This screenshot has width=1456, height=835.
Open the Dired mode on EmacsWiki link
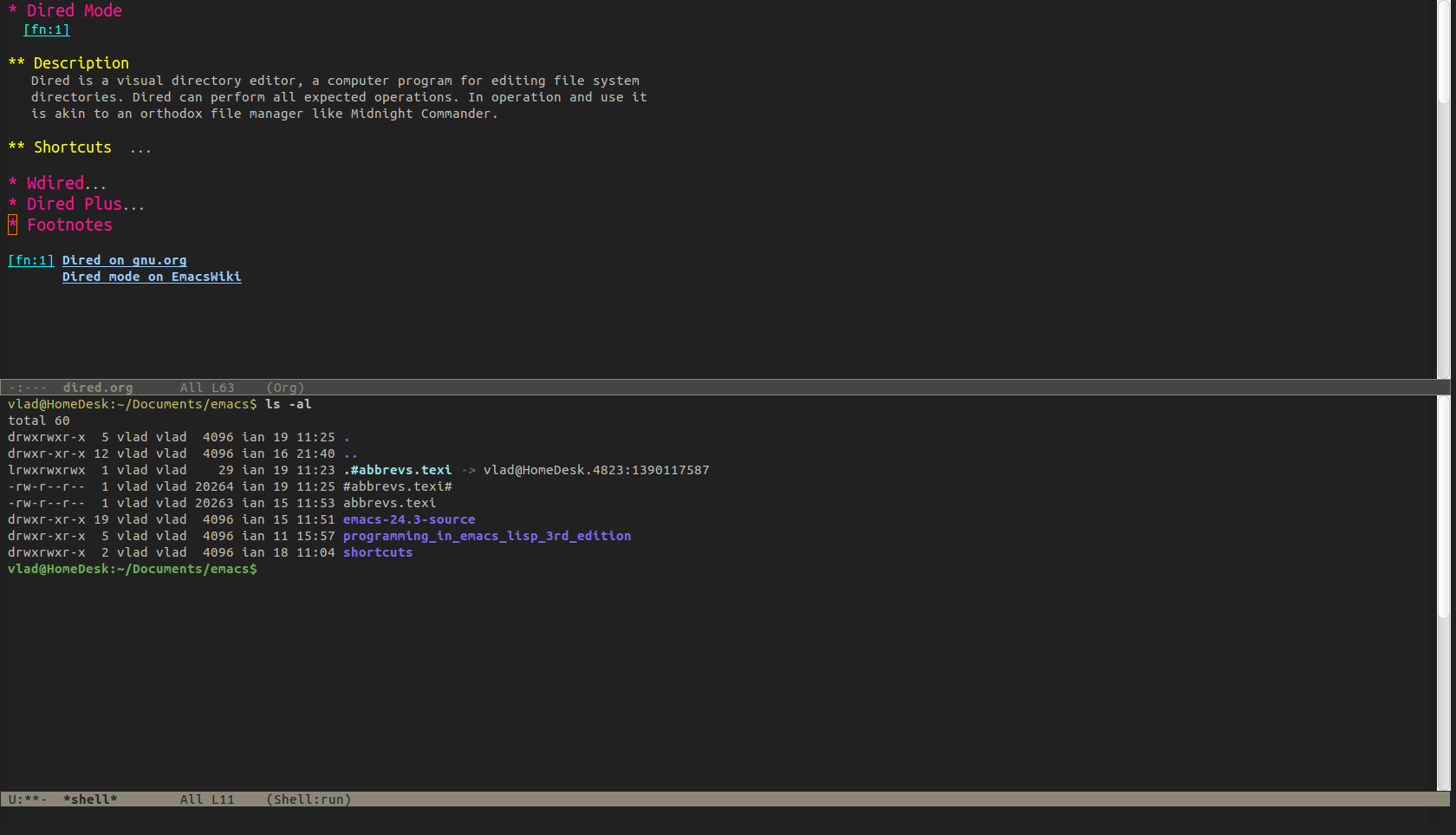tap(152, 277)
